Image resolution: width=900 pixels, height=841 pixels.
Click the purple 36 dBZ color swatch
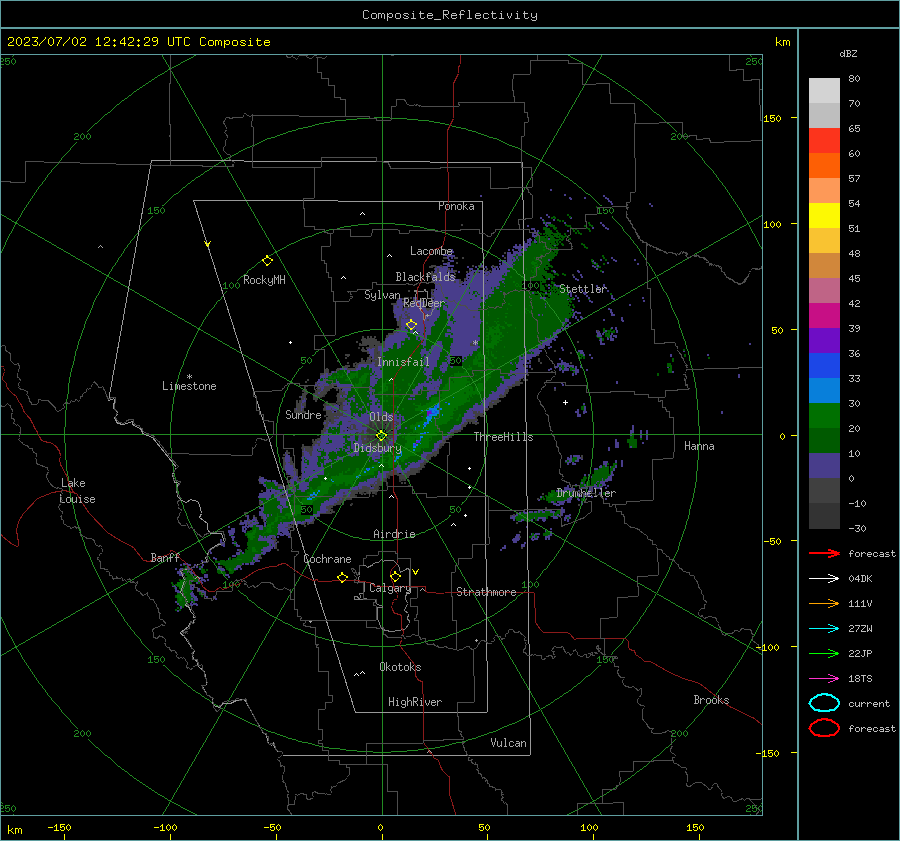[824, 340]
